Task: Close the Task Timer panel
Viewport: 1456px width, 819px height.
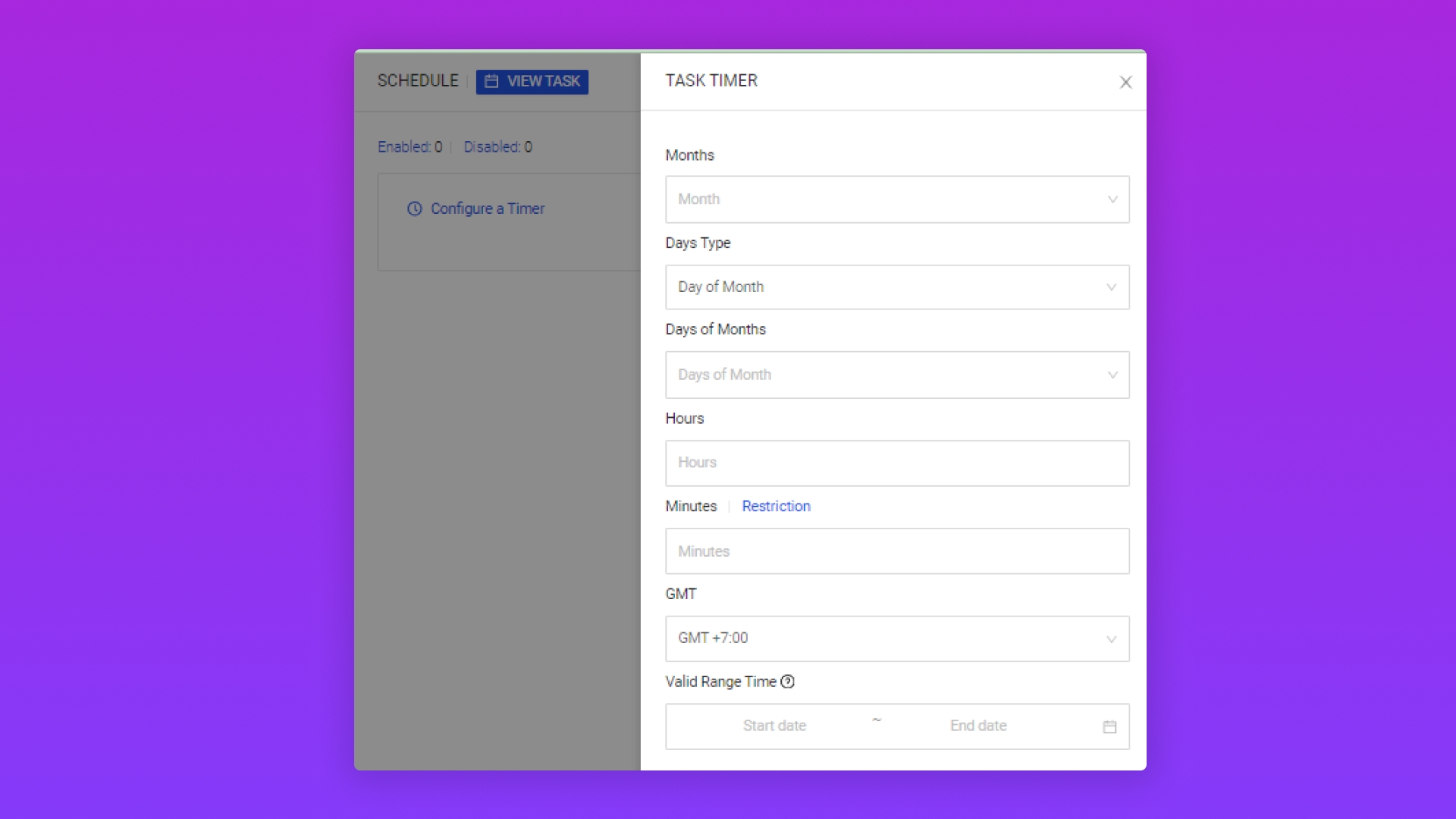Action: coord(1125,82)
